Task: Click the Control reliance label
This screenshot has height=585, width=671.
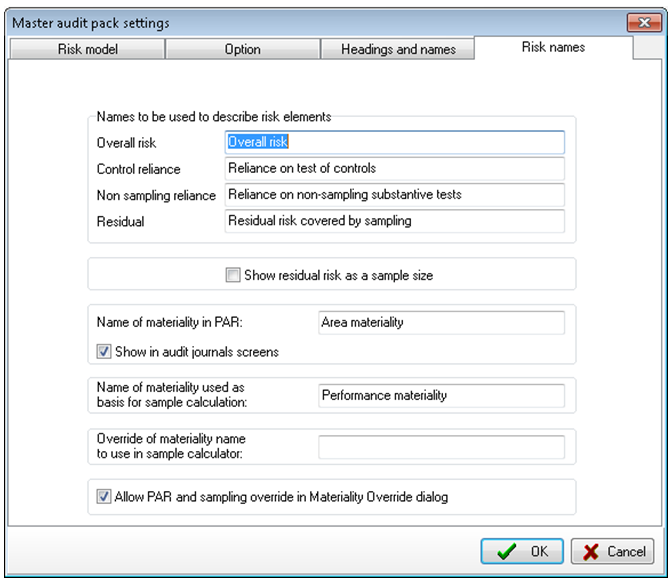Action: [x=138, y=169]
